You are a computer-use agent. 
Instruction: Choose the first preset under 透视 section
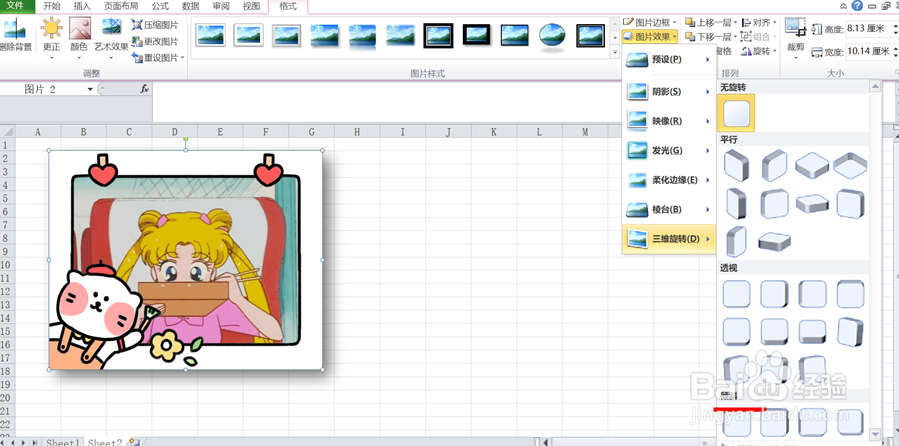[x=736, y=294]
